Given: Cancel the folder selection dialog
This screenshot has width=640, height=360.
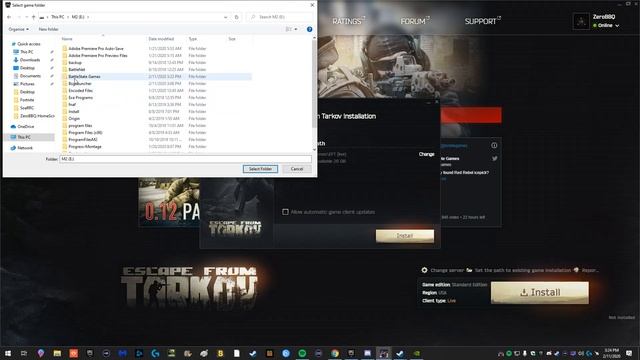Looking at the screenshot, I should (297, 169).
